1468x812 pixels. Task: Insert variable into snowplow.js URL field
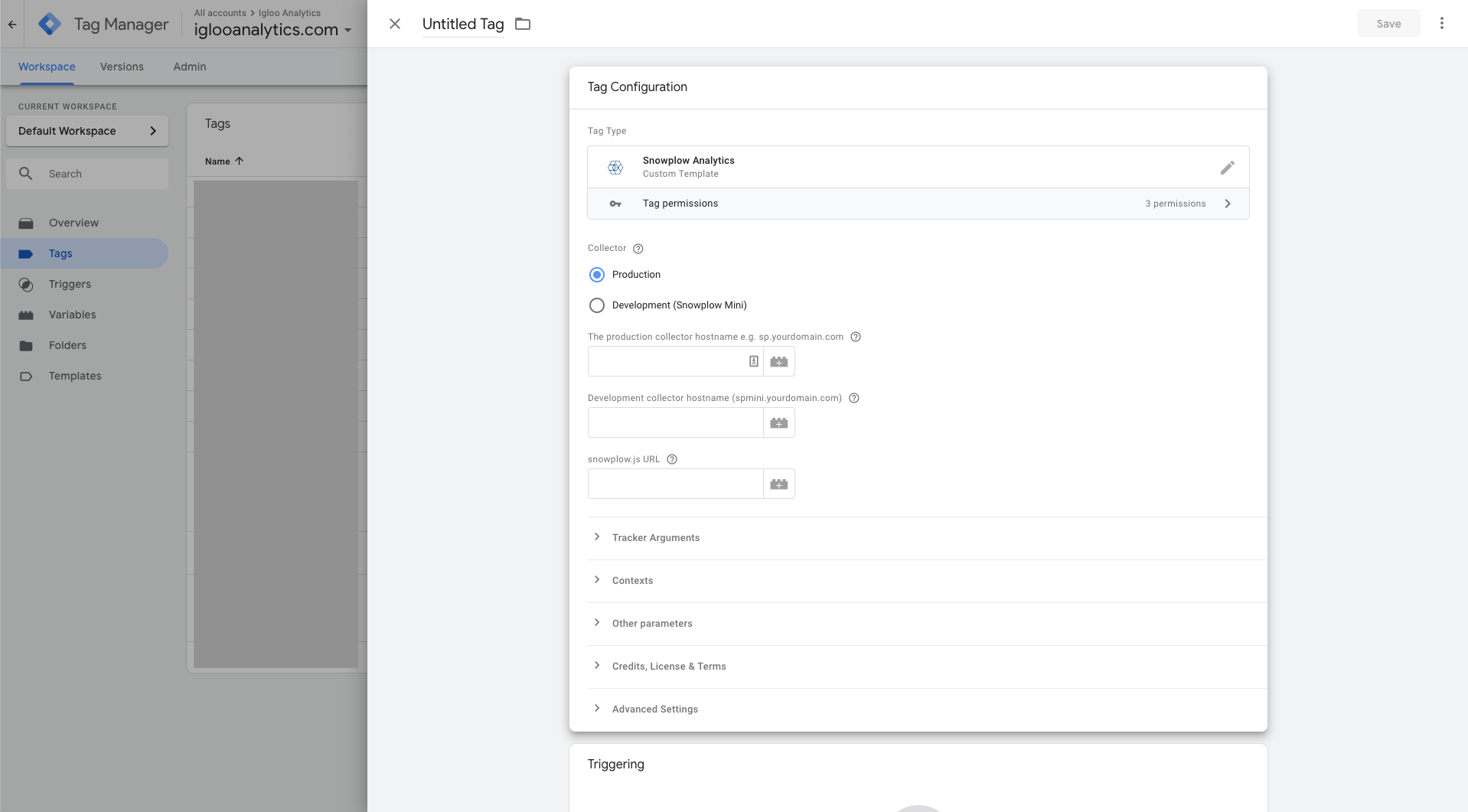click(779, 484)
